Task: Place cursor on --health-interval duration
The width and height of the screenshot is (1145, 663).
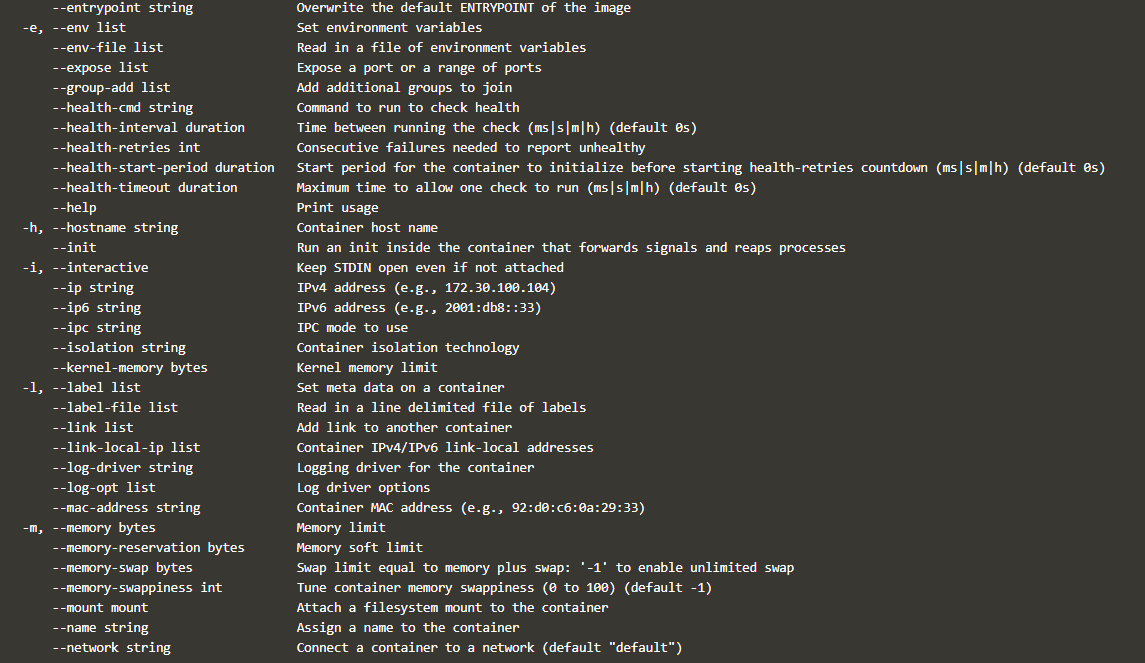Action: click(148, 128)
